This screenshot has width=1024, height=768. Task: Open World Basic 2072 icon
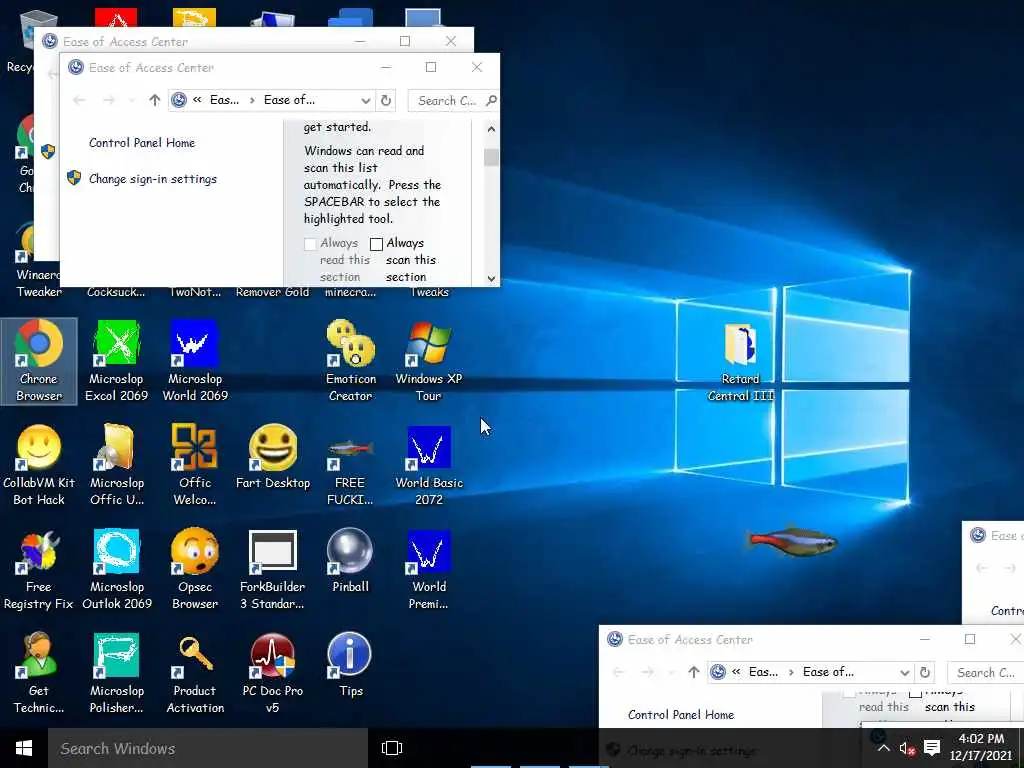(x=428, y=465)
